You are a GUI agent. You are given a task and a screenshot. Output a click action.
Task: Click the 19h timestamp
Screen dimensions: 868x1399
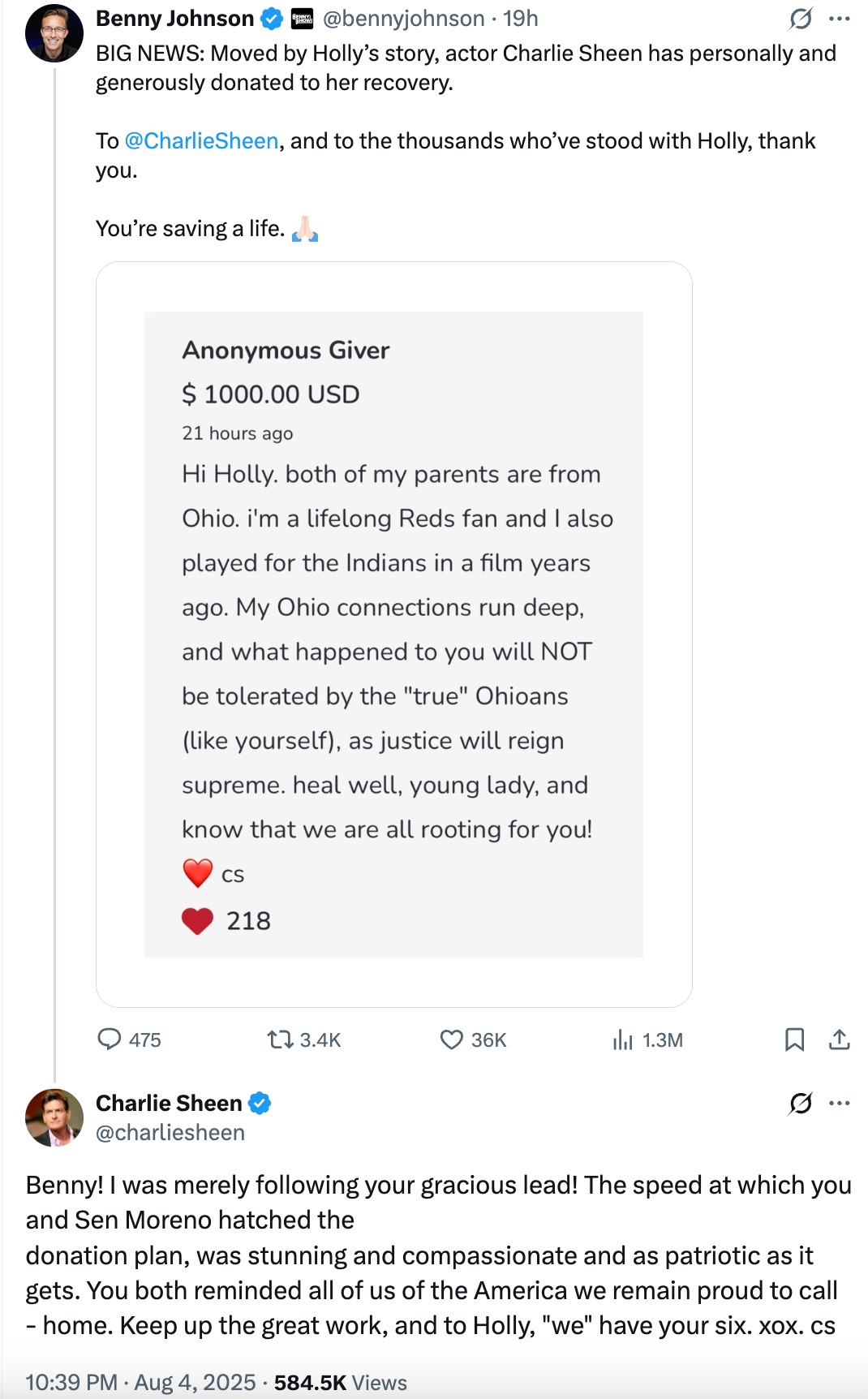(521, 19)
